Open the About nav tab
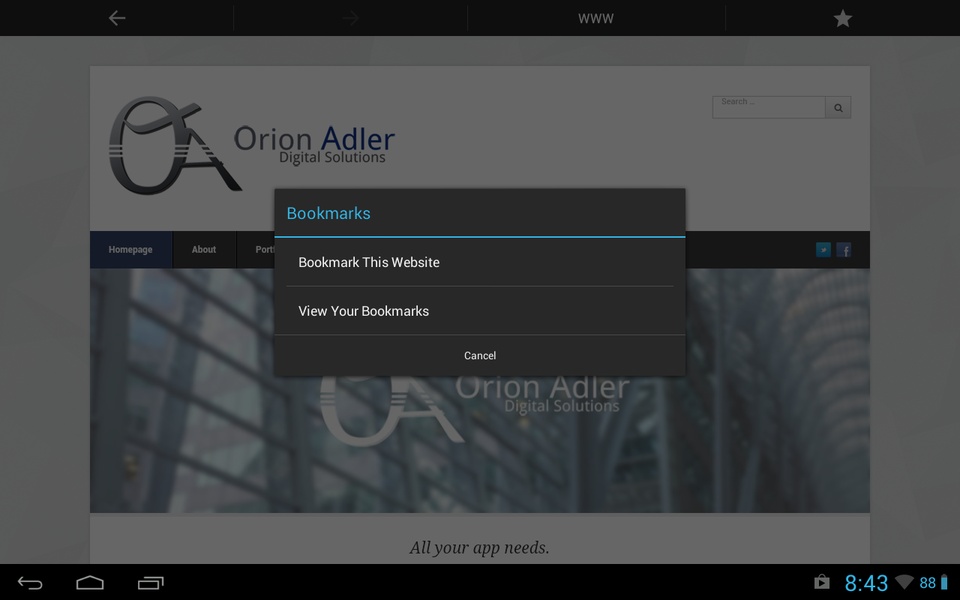This screenshot has height=600, width=960. (204, 250)
